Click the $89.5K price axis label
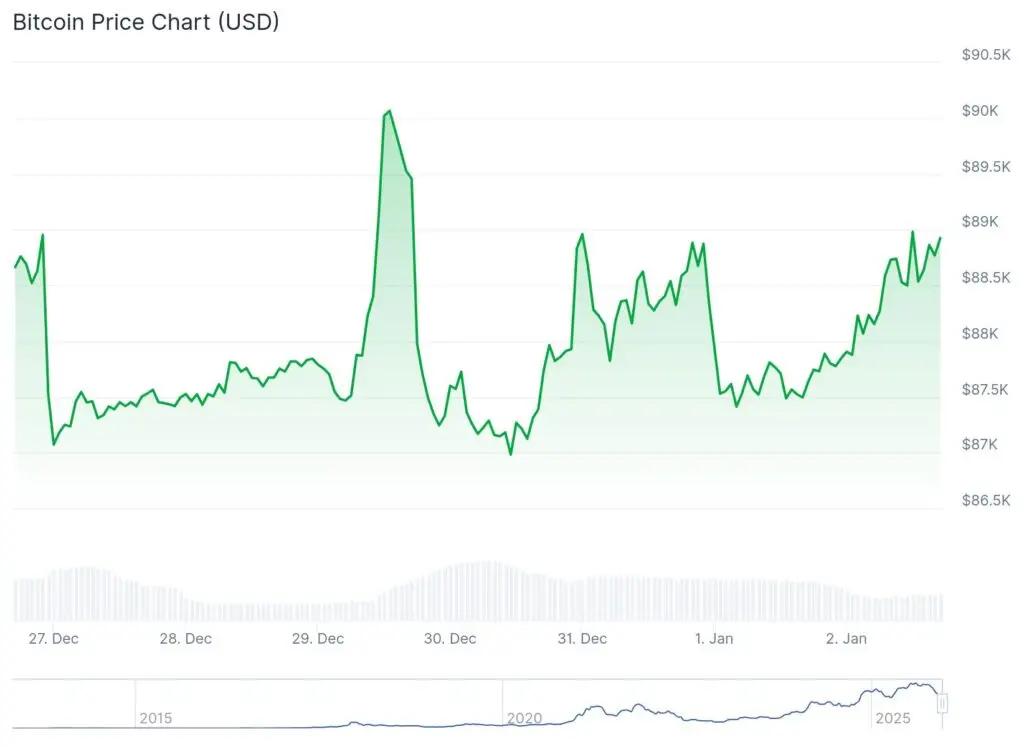This screenshot has width=1024, height=747. (x=986, y=166)
